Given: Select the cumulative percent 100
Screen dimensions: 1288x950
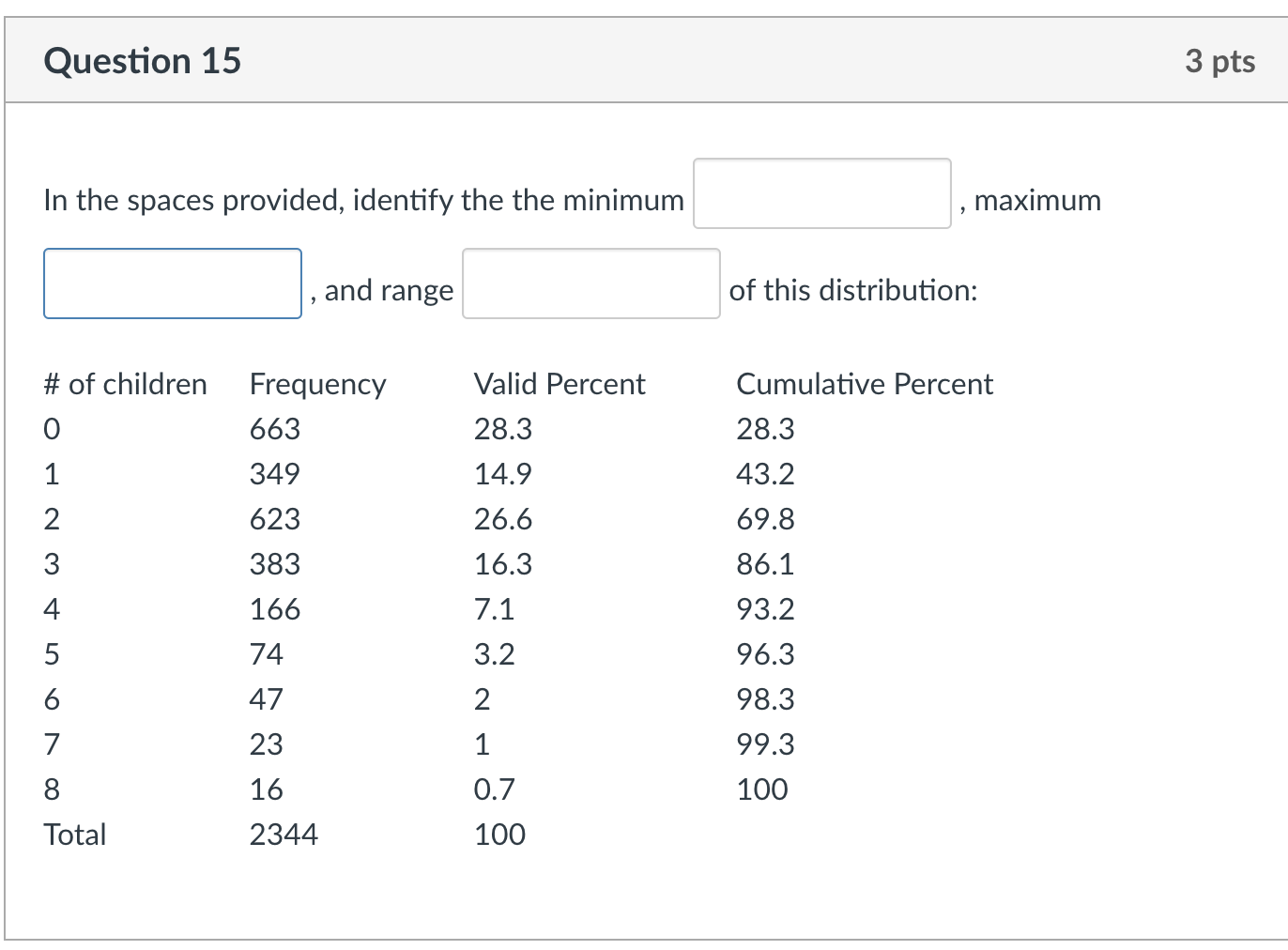Looking at the screenshot, I should tap(762, 789).
